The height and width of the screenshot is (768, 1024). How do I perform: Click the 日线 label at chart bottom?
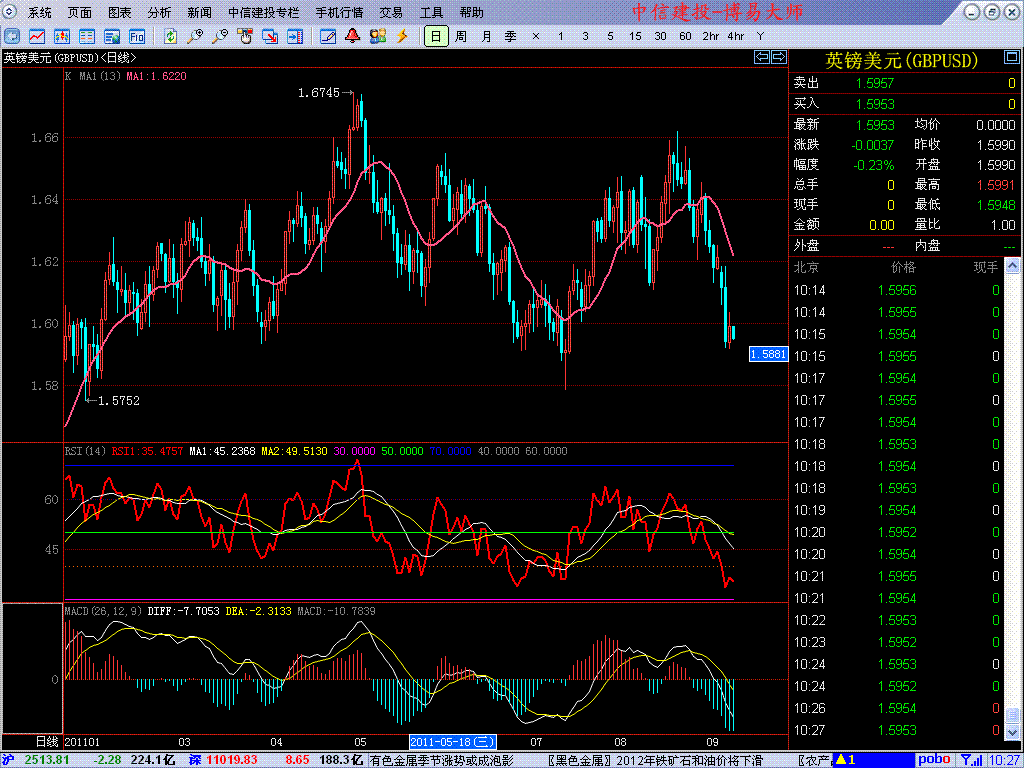[47, 742]
